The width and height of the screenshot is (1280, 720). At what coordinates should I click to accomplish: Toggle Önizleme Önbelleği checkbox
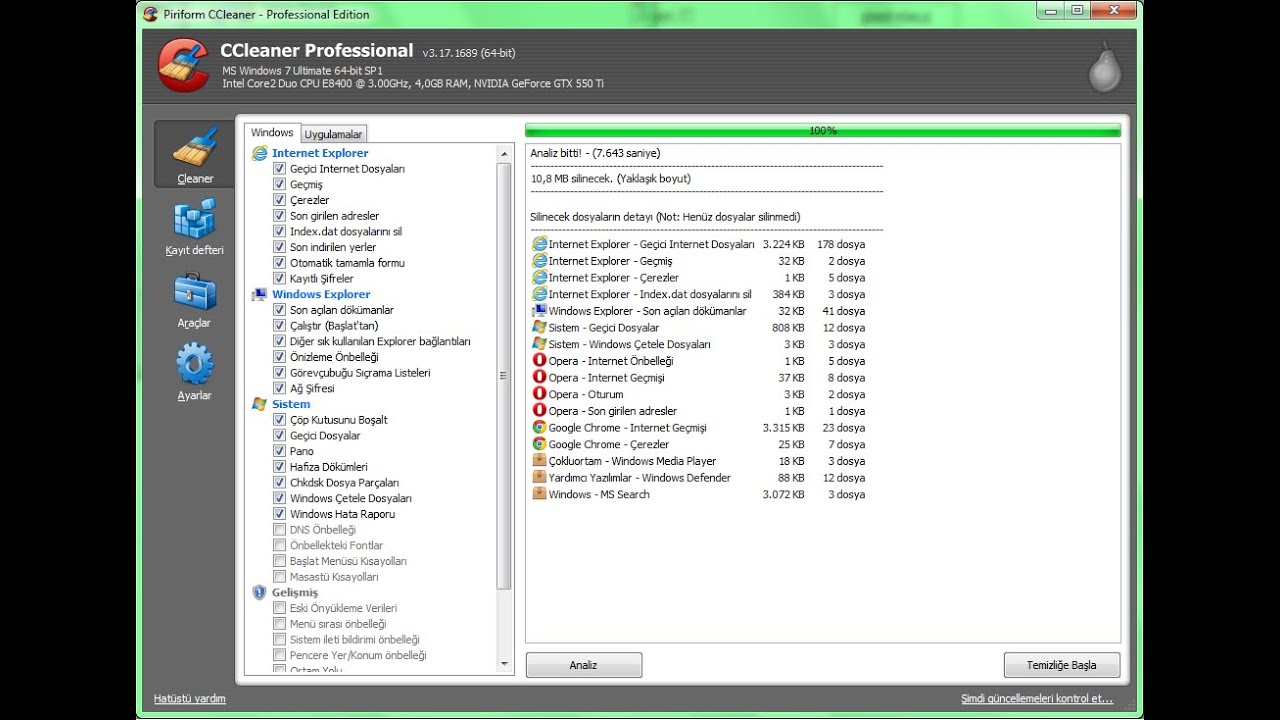click(280, 357)
